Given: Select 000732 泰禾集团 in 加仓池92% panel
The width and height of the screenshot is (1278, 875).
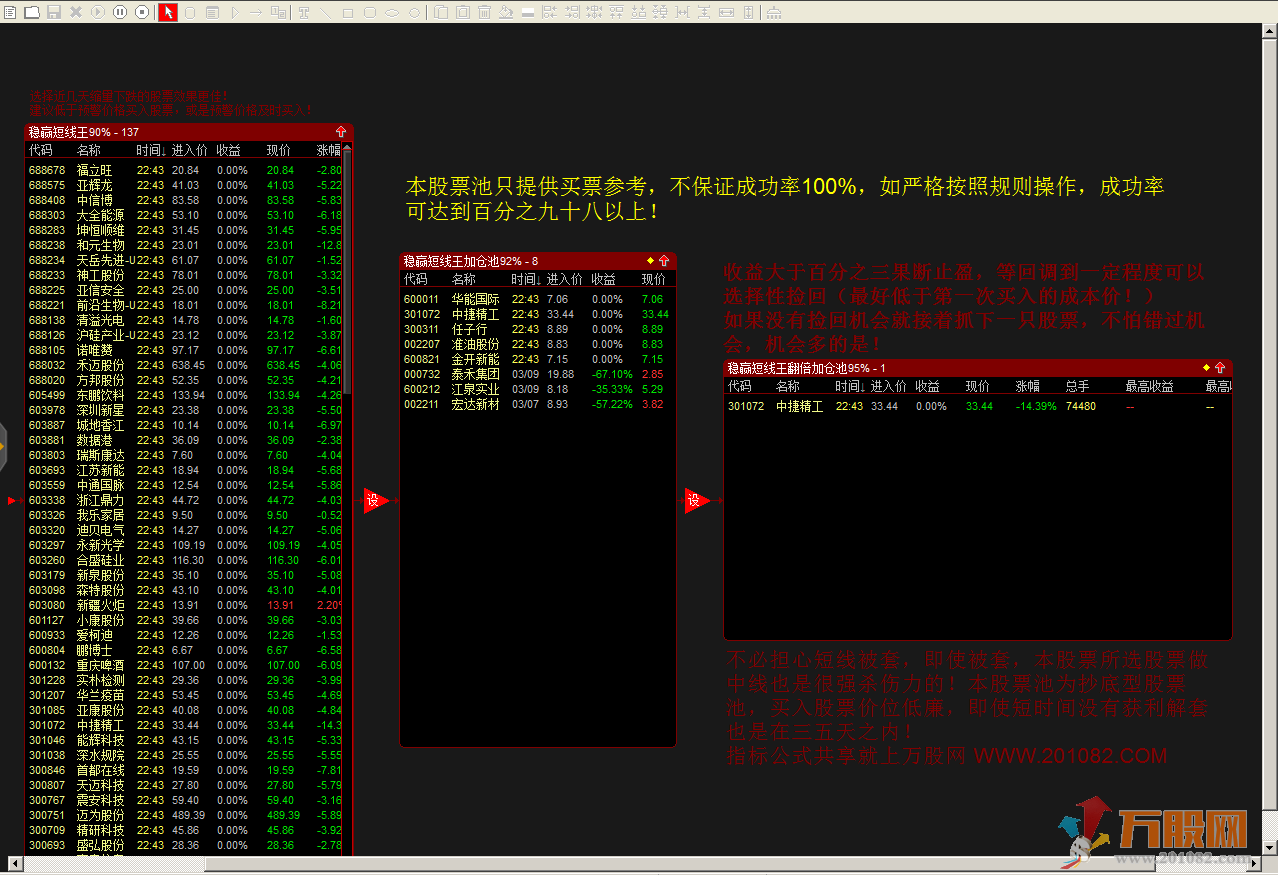Looking at the screenshot, I should (x=537, y=374).
